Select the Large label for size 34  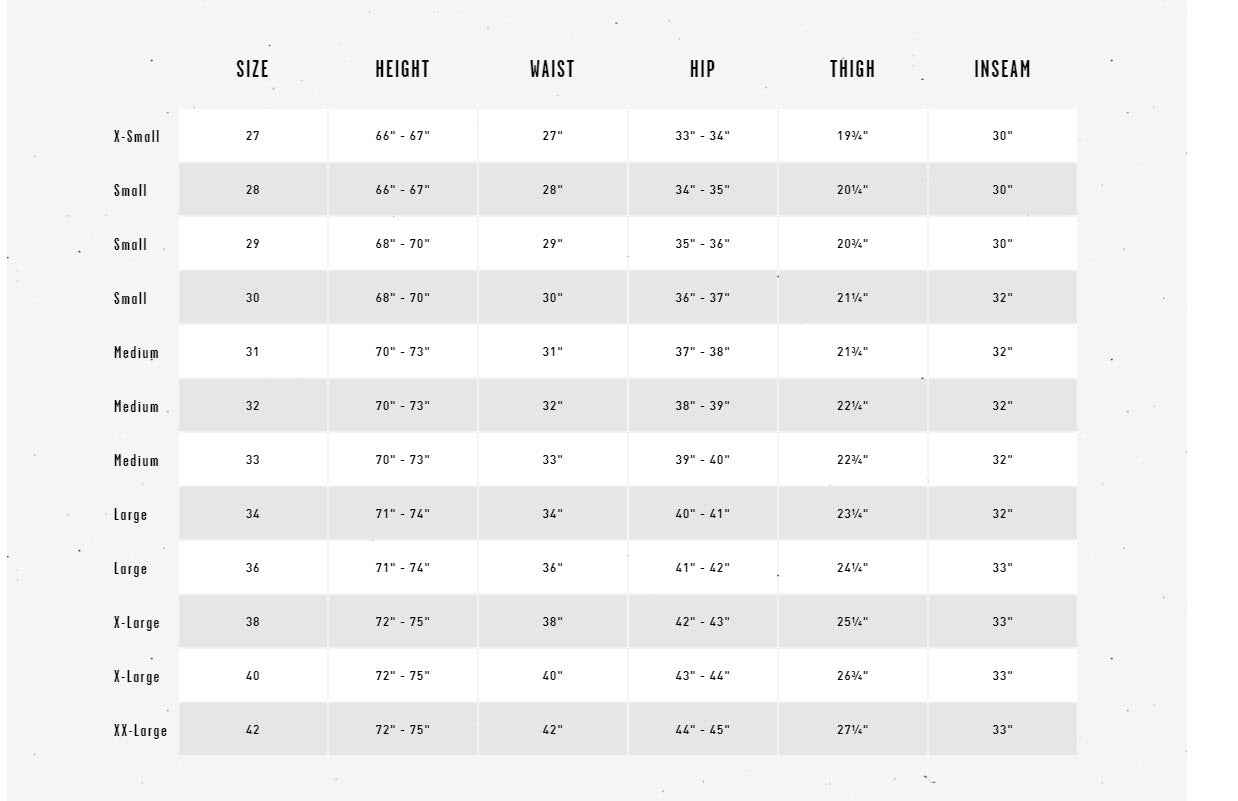click(130, 514)
